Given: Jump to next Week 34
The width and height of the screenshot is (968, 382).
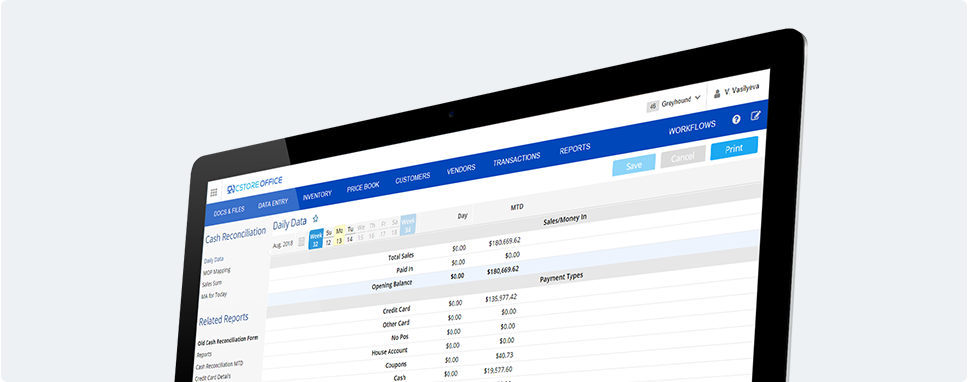Looking at the screenshot, I should (408, 224).
